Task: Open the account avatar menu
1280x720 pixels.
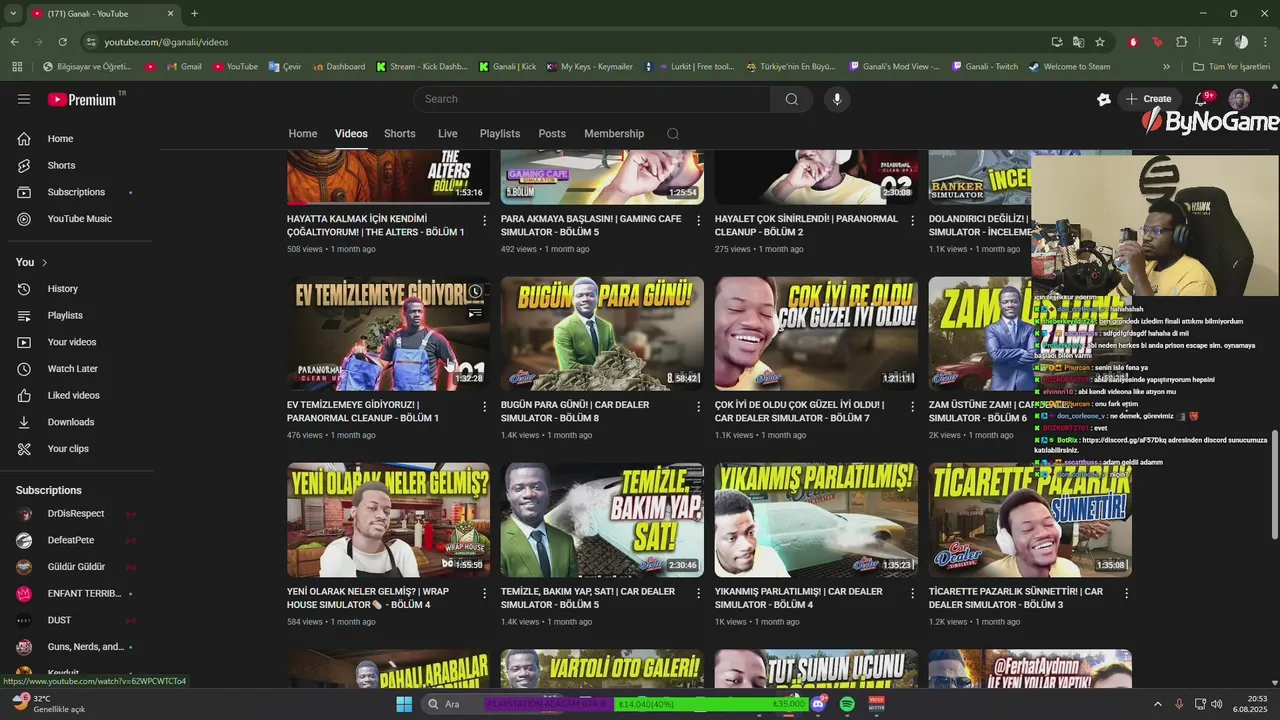Action: click(1239, 99)
